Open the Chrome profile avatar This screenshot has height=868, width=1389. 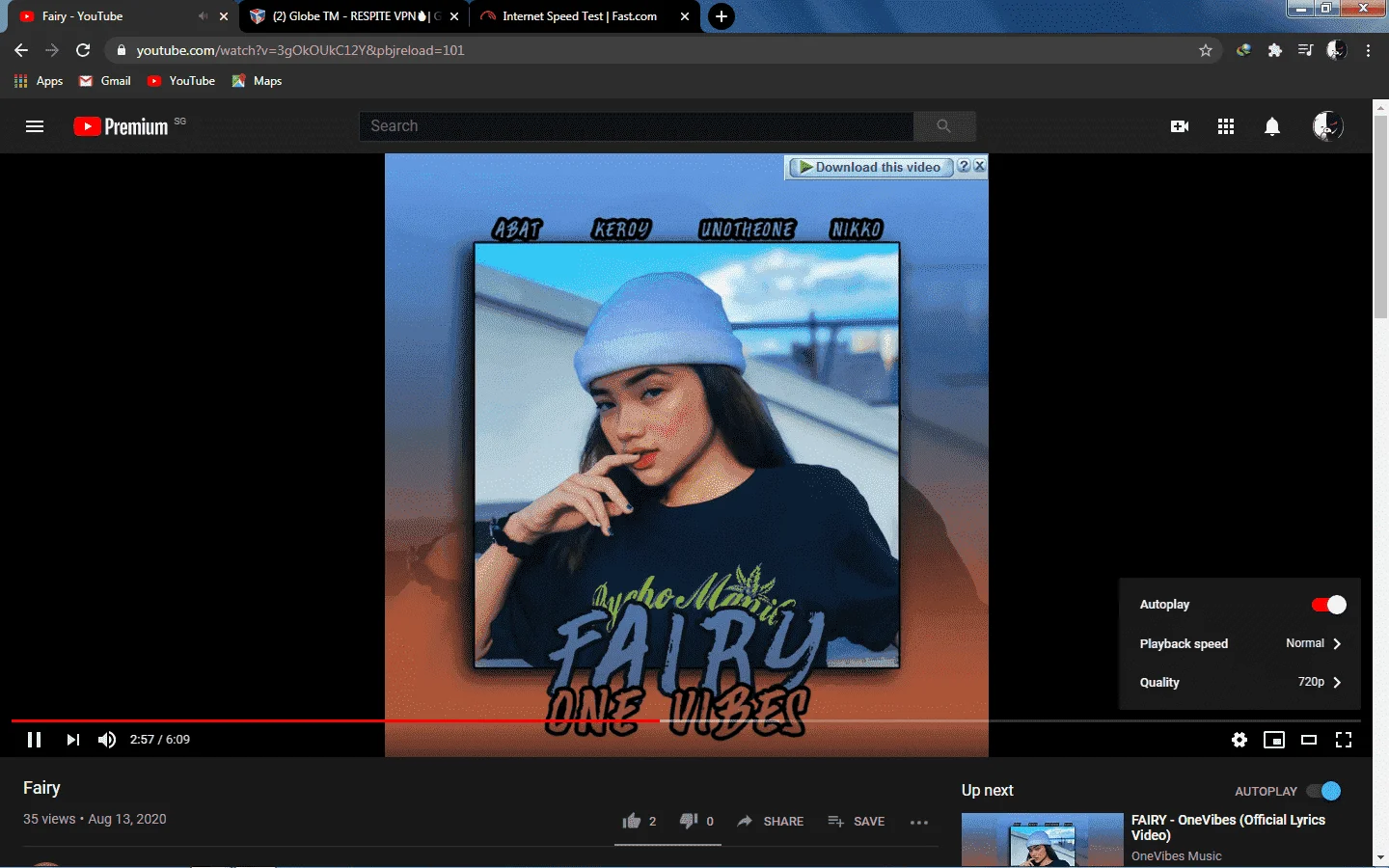point(1337,50)
